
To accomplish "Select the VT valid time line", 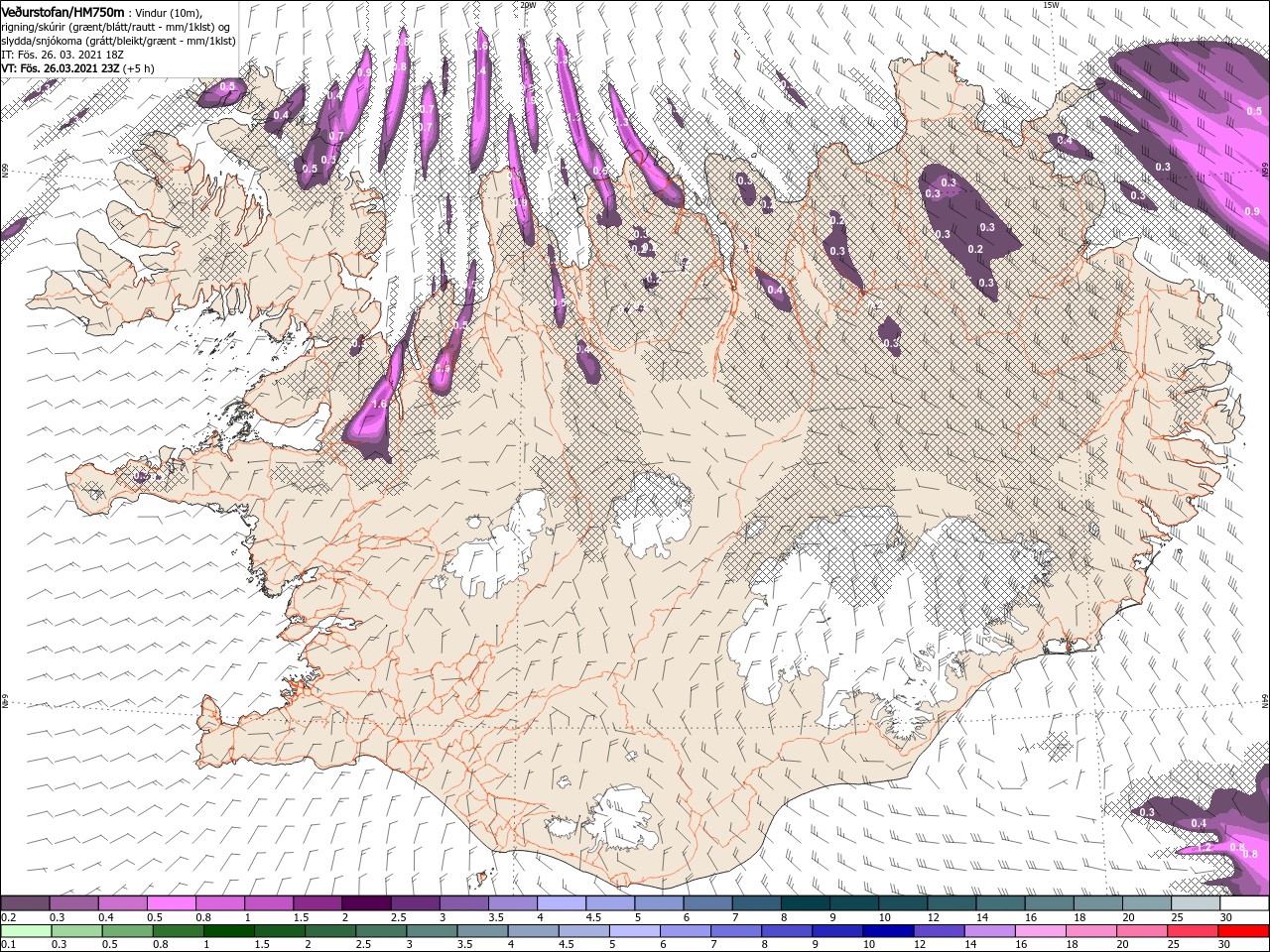I will (x=77, y=67).
